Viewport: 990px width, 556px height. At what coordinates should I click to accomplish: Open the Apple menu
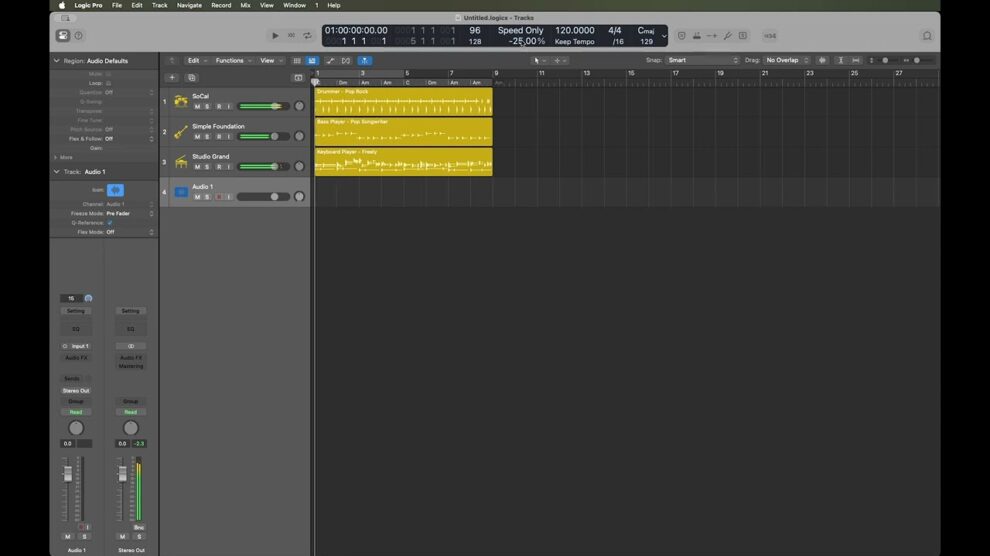(x=61, y=5)
